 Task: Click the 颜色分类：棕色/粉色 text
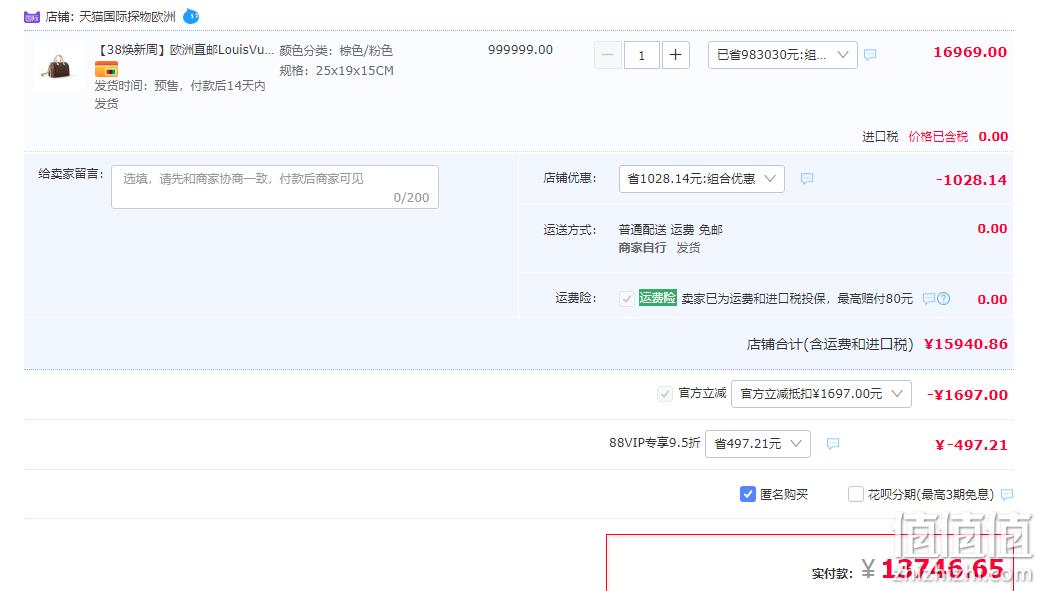tap(336, 51)
